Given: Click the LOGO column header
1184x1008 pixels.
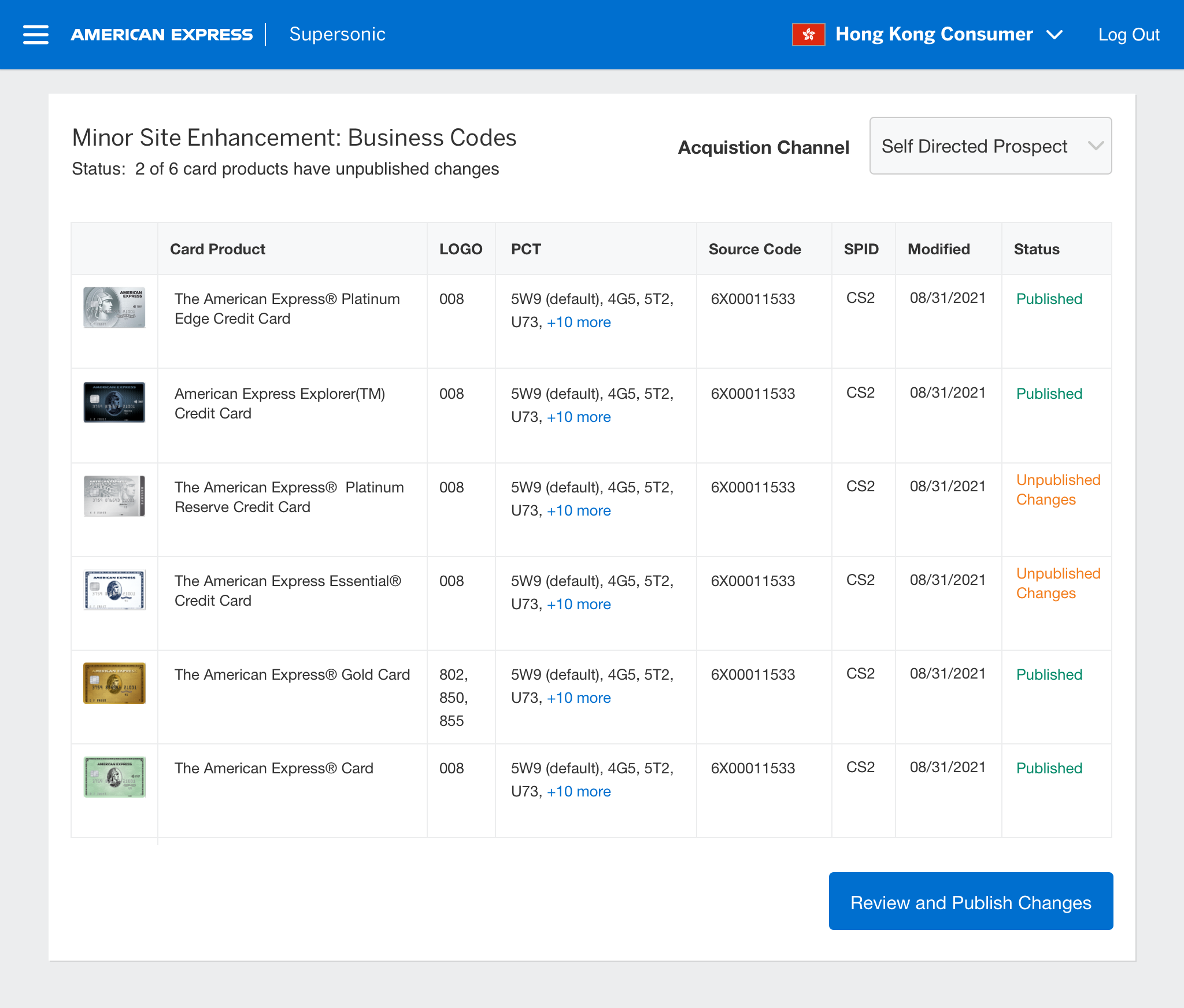Looking at the screenshot, I should 461,249.
